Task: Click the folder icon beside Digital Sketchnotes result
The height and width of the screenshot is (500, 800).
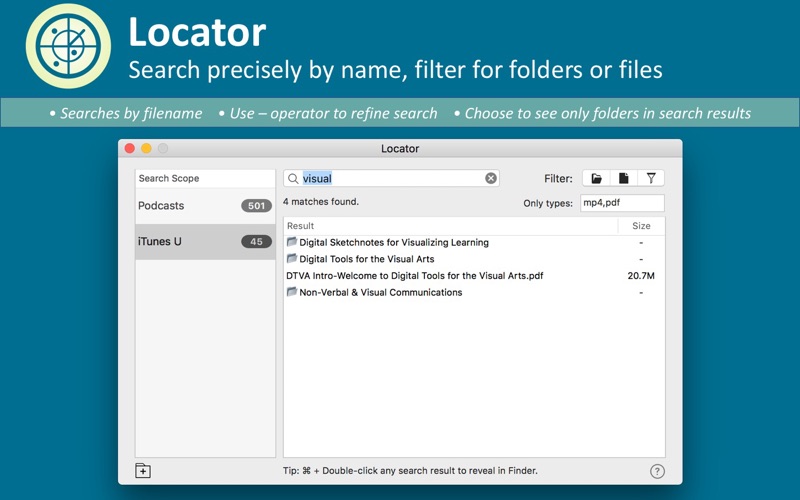Action: (x=292, y=242)
